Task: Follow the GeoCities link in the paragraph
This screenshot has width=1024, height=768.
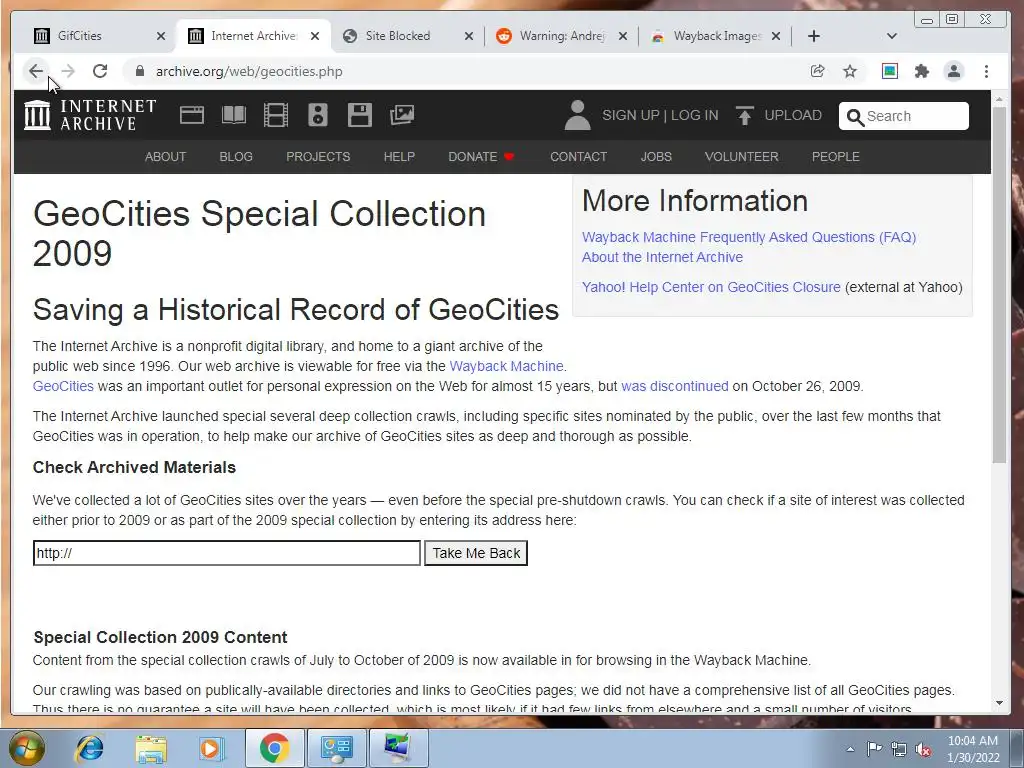Action: coord(63,386)
